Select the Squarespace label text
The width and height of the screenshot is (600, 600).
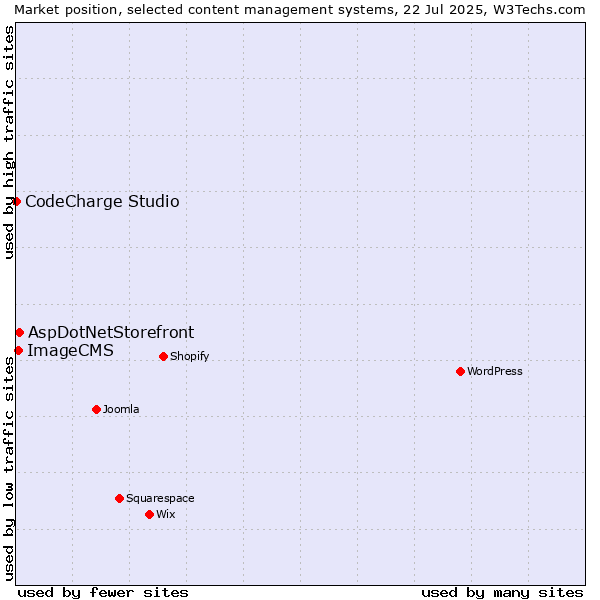click(x=160, y=498)
